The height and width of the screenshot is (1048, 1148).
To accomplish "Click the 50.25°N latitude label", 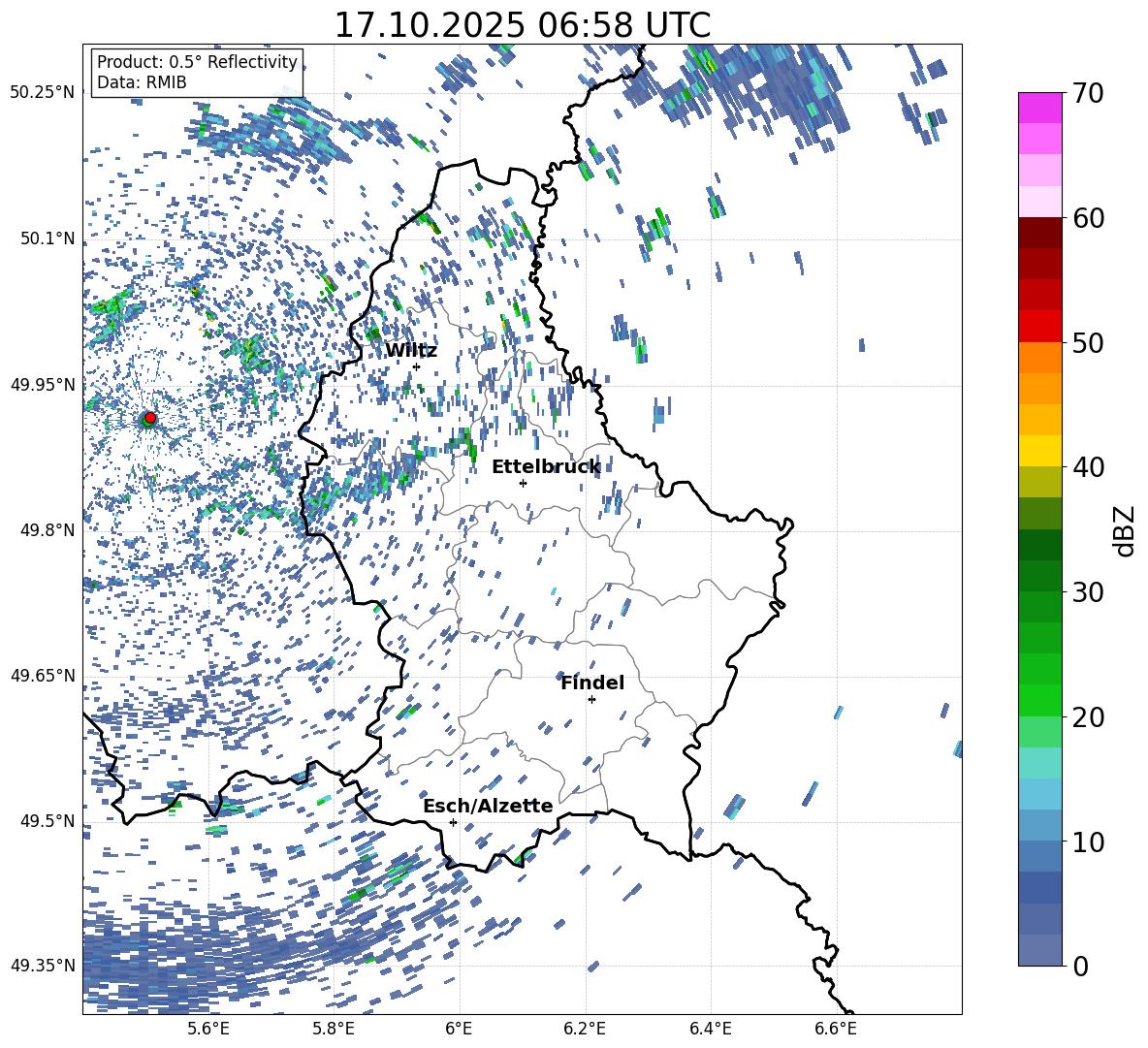I will 43,93.
